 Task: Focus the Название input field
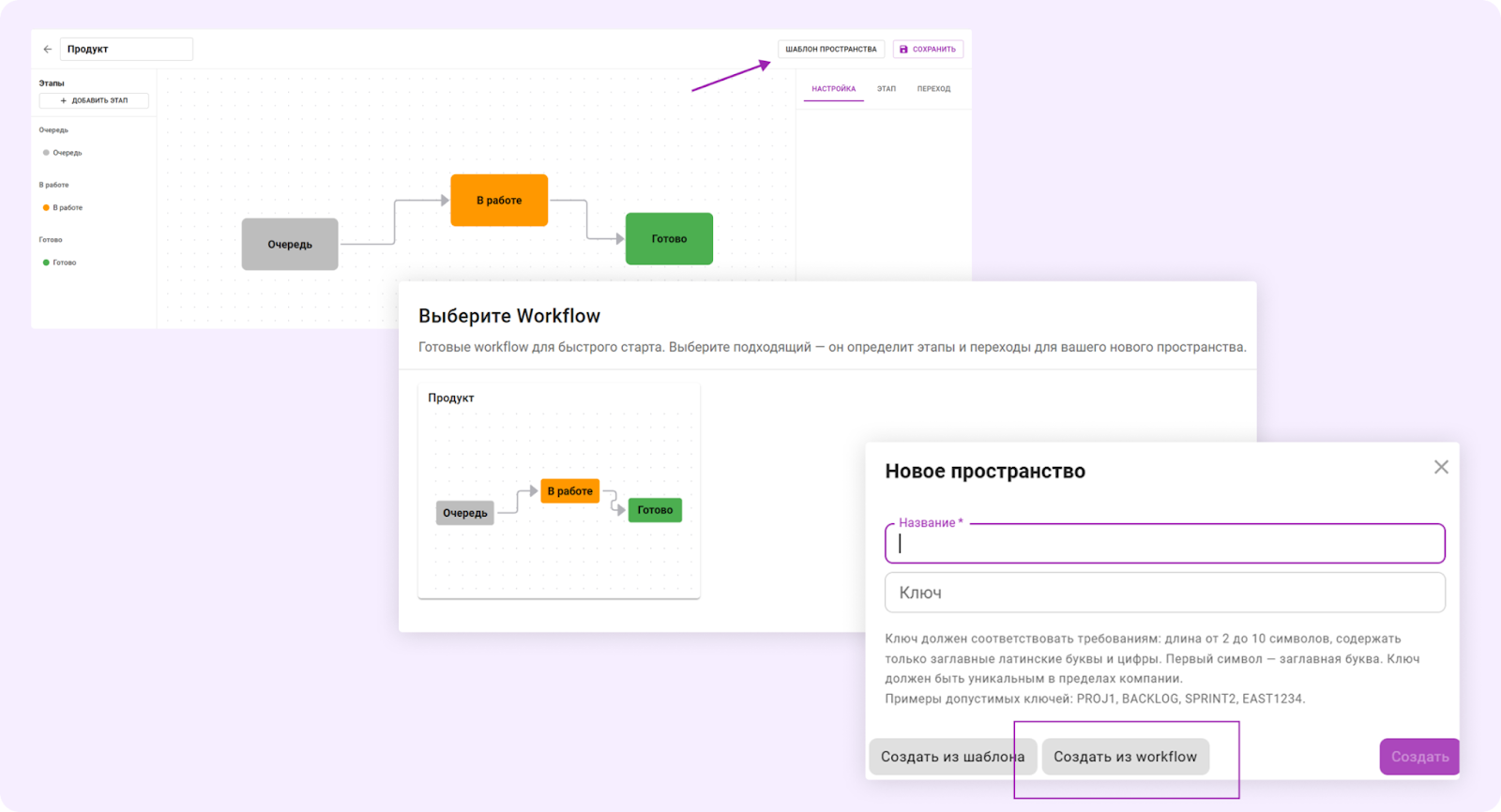point(1164,544)
